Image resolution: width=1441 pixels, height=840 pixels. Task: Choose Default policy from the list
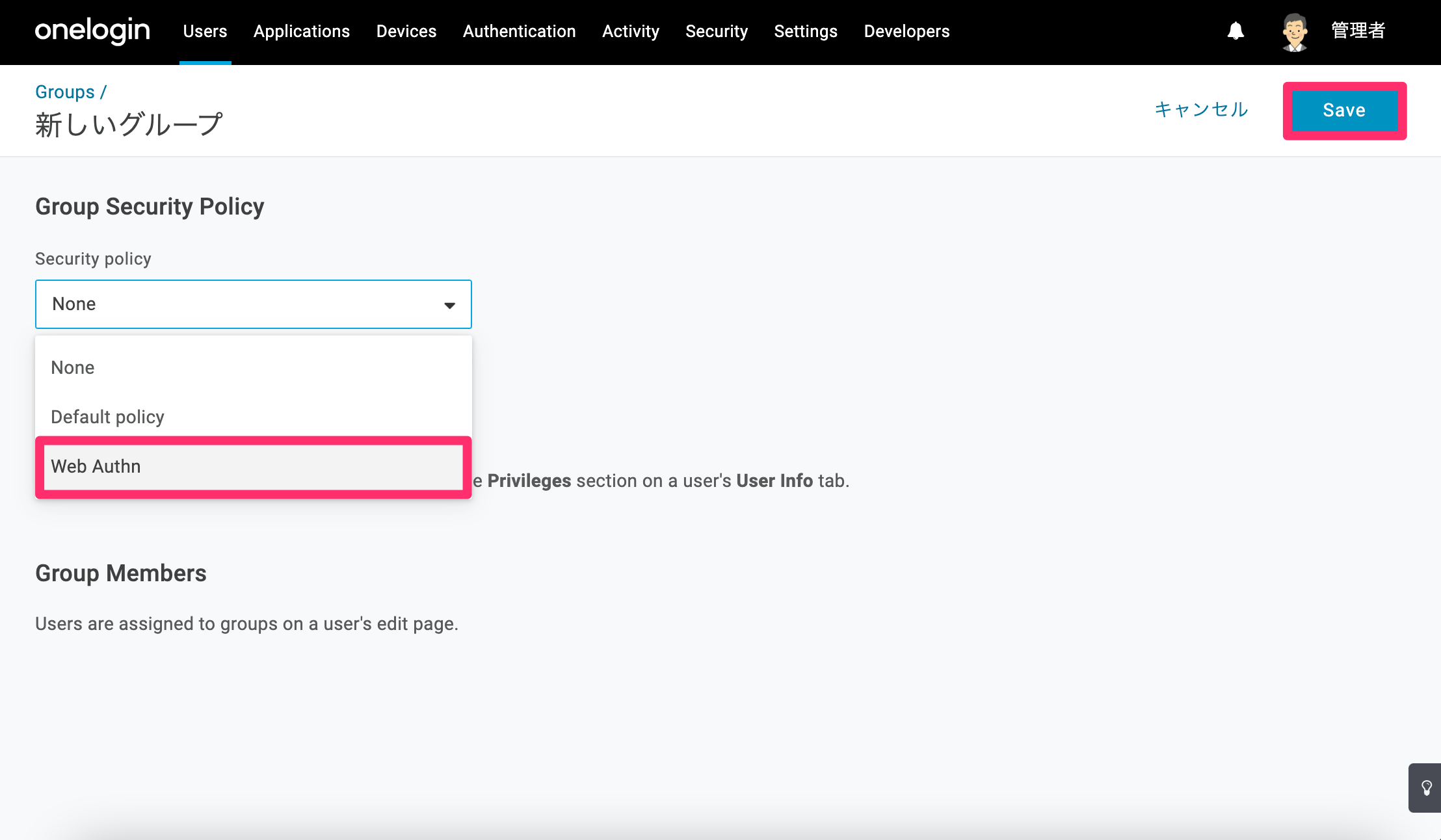254,417
